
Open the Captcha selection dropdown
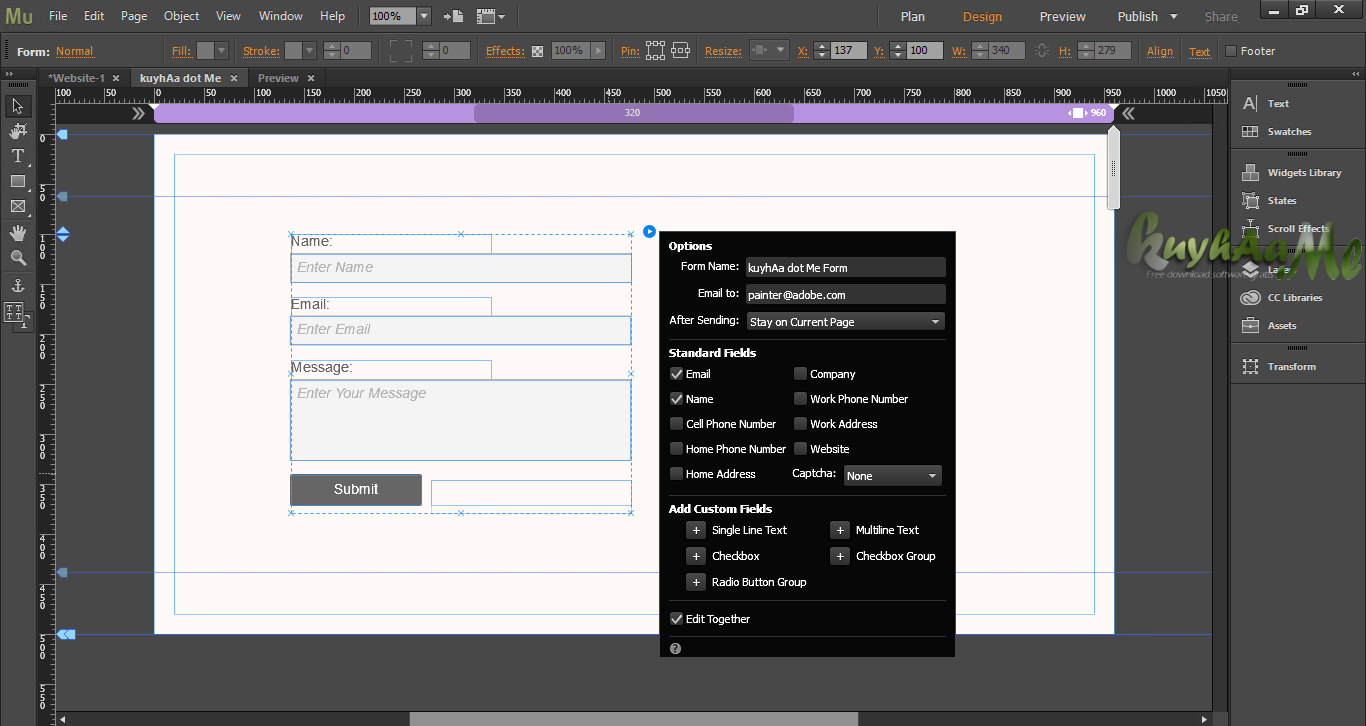click(x=892, y=475)
